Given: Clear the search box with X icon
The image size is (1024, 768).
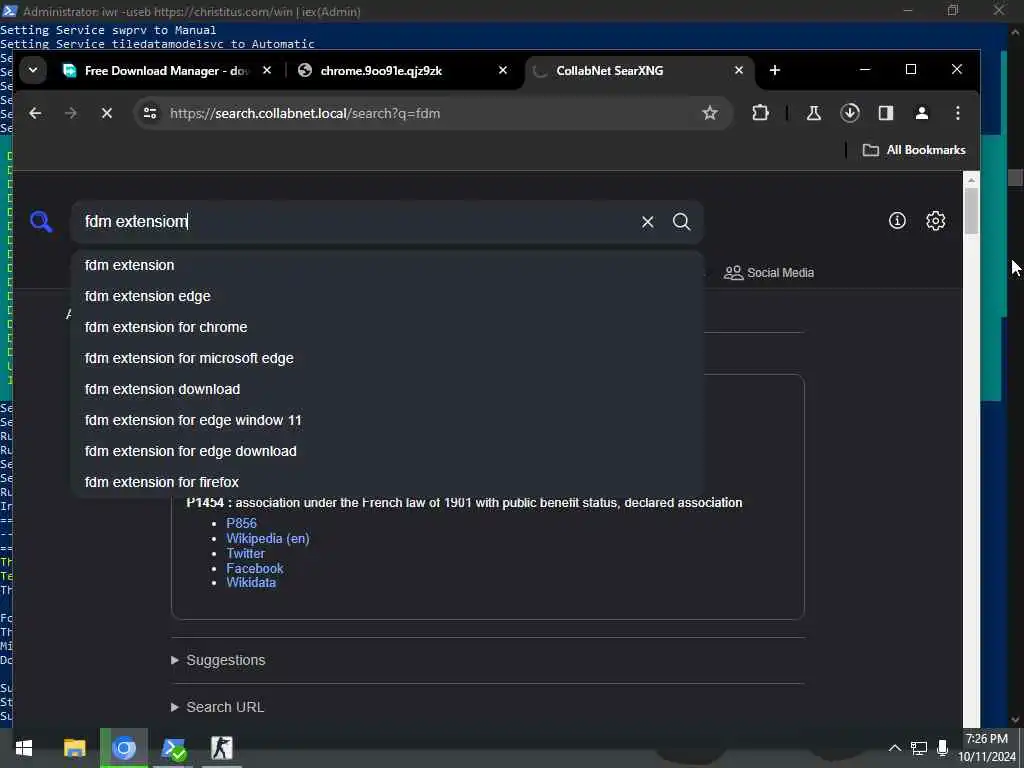Looking at the screenshot, I should pyautogui.click(x=647, y=222).
